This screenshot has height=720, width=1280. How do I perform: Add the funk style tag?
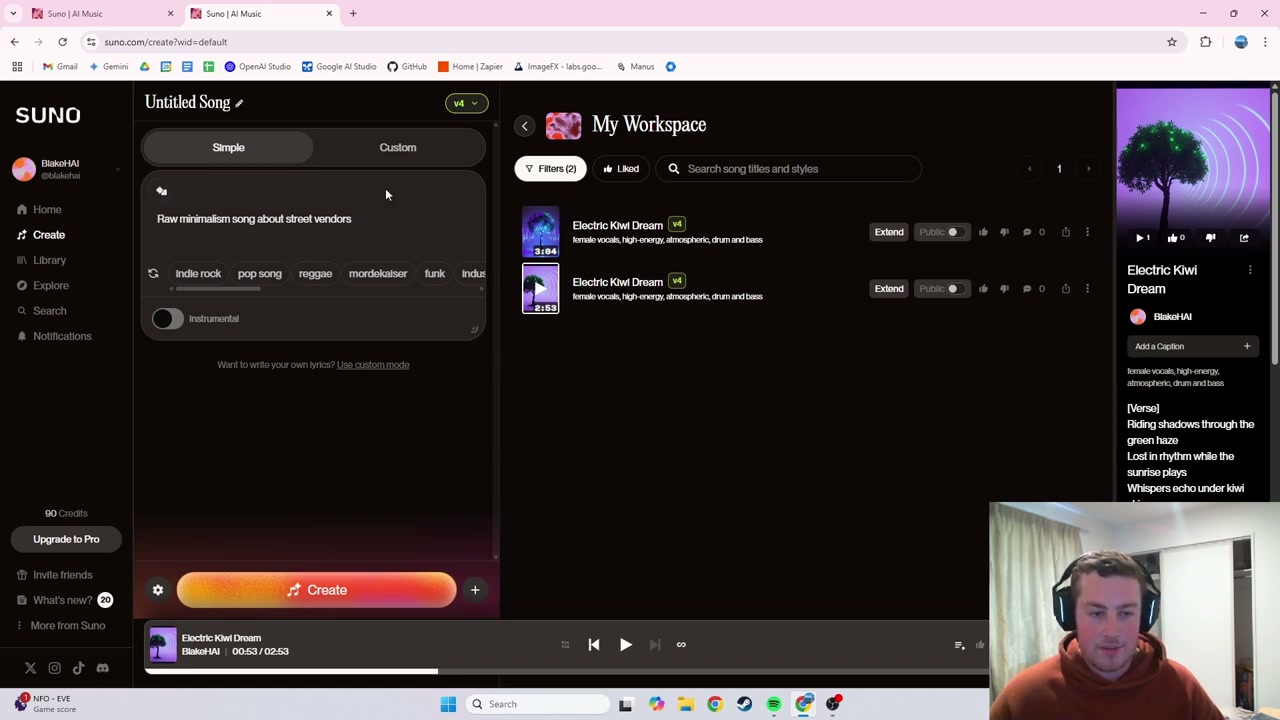434,273
